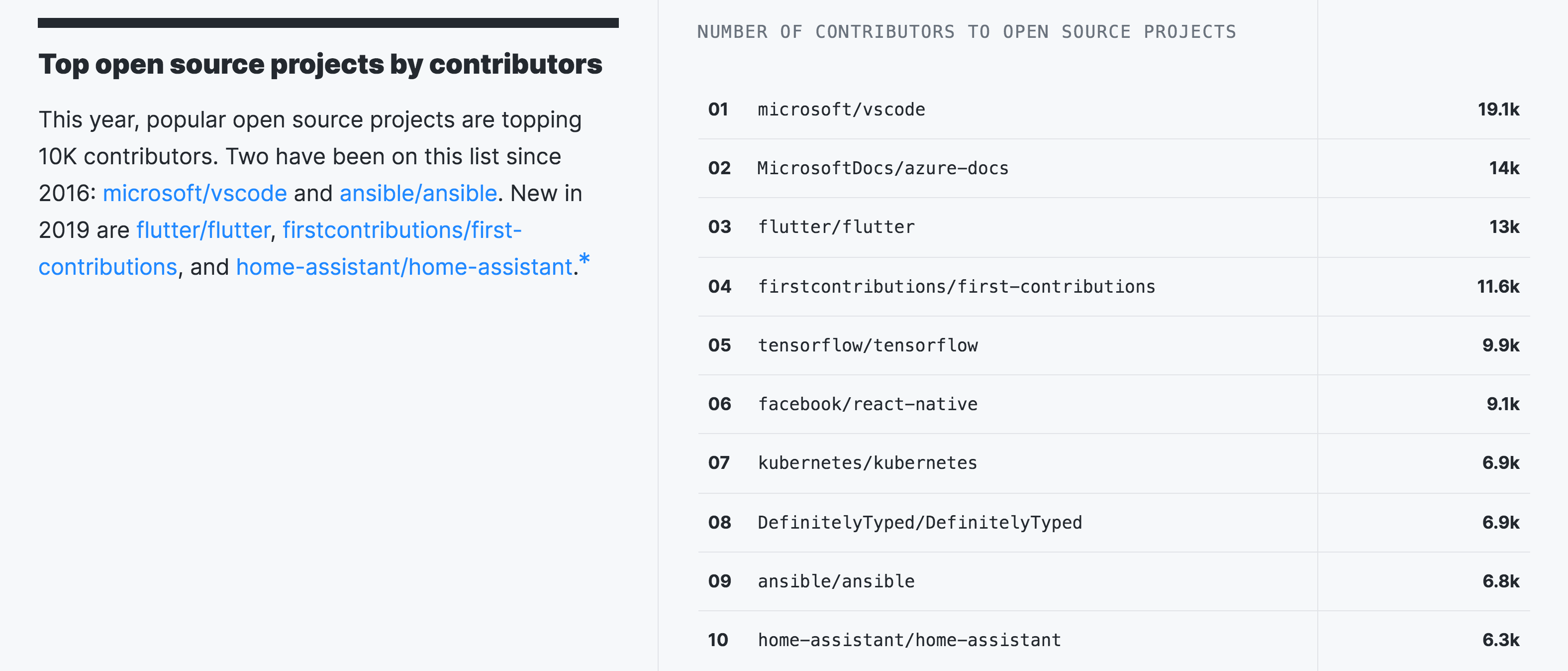Select the microsoft/vscode row in table
Viewport: 1568px width, 671px height.
pyautogui.click(x=841, y=110)
